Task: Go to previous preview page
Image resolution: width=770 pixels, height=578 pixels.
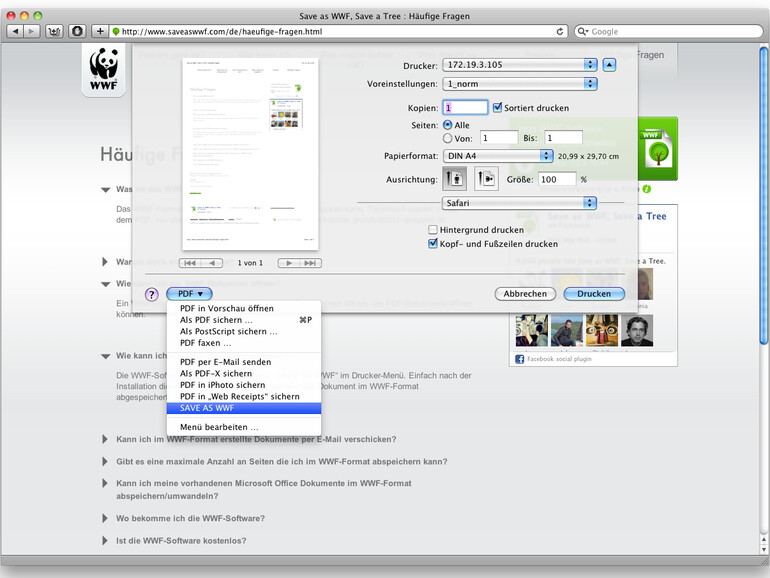Action: (212, 263)
